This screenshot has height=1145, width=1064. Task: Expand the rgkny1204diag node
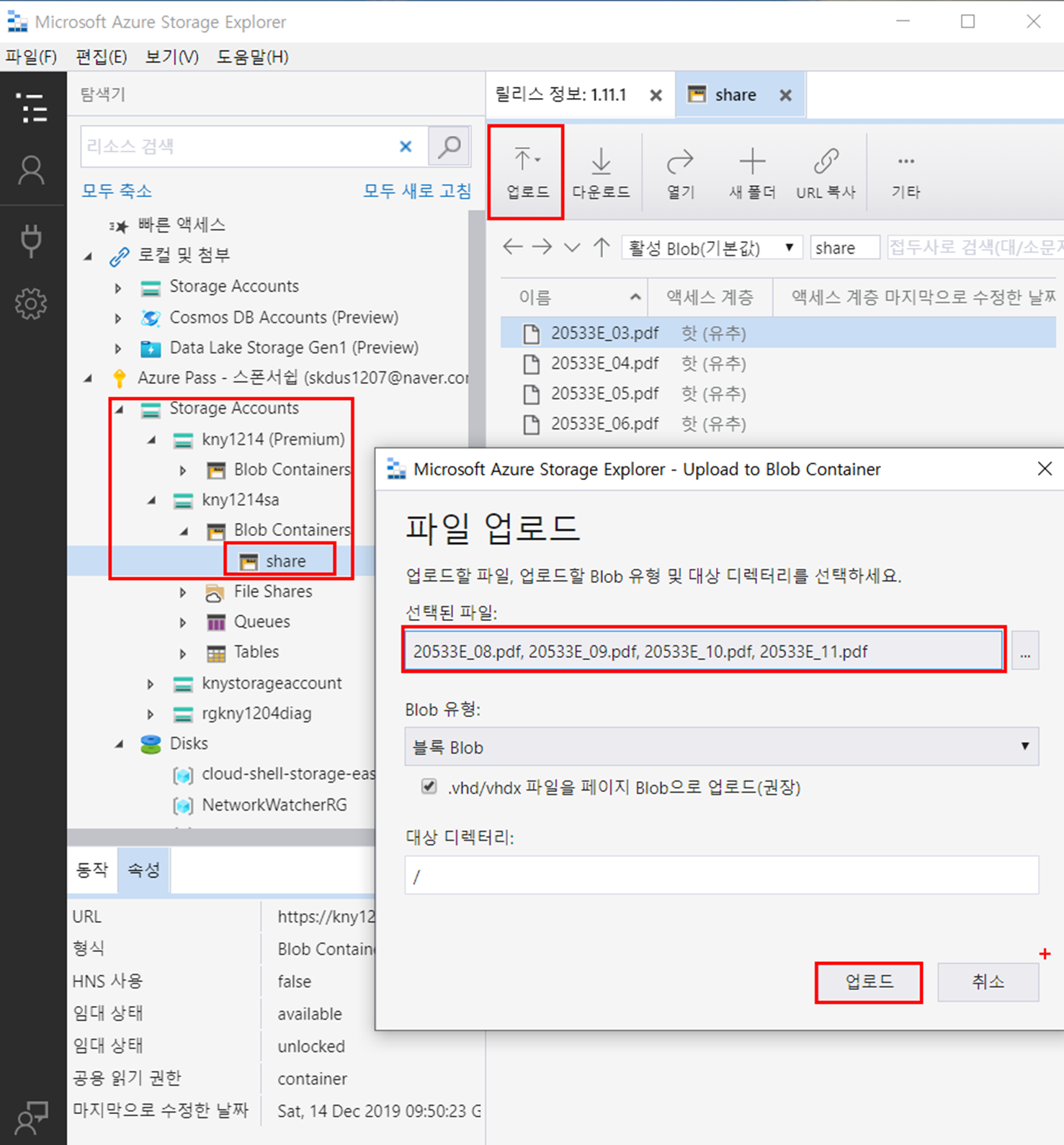coord(151,714)
